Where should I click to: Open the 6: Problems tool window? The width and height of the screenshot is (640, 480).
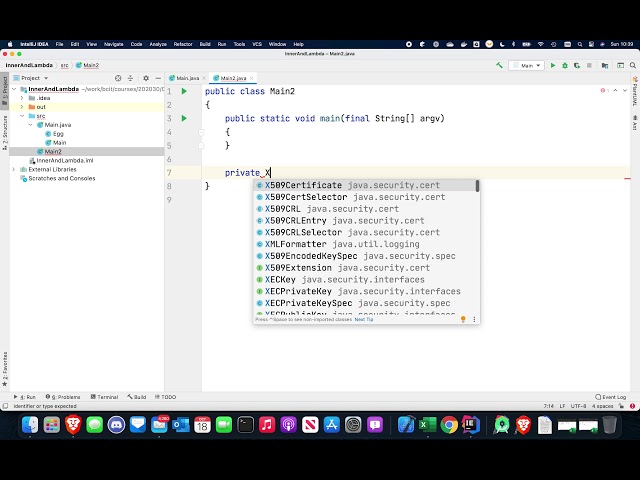(x=63, y=397)
